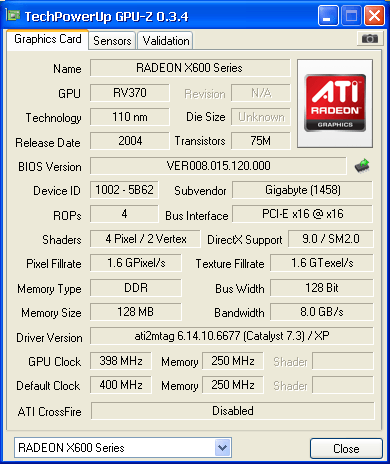
Task: Click the DirectX Support label
Action: pos(245,240)
